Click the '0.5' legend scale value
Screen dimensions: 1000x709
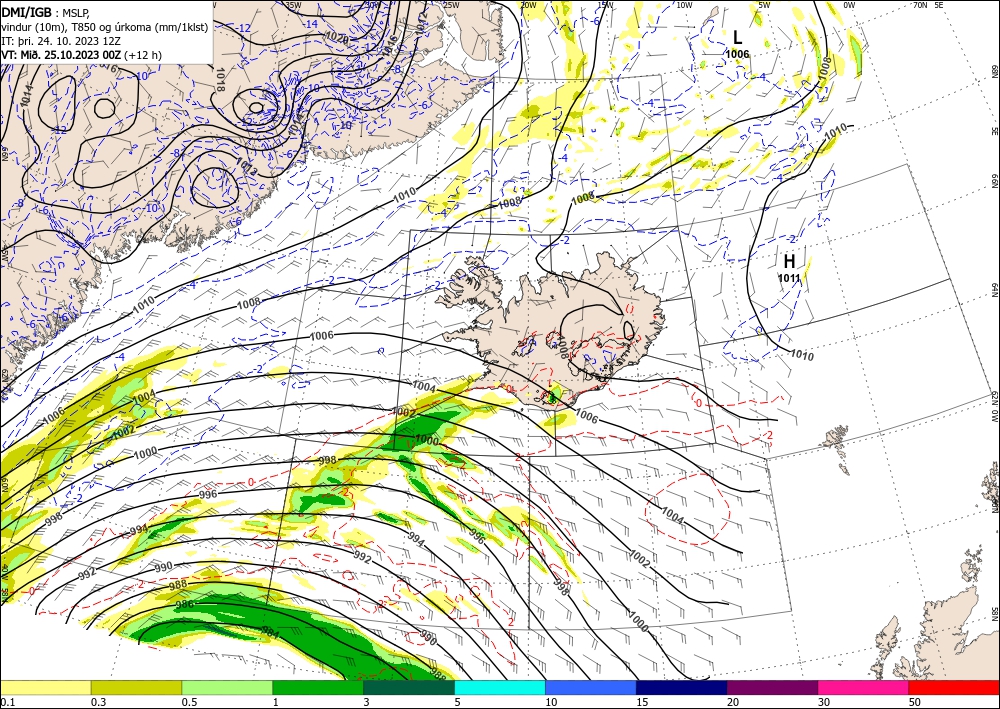189,702
